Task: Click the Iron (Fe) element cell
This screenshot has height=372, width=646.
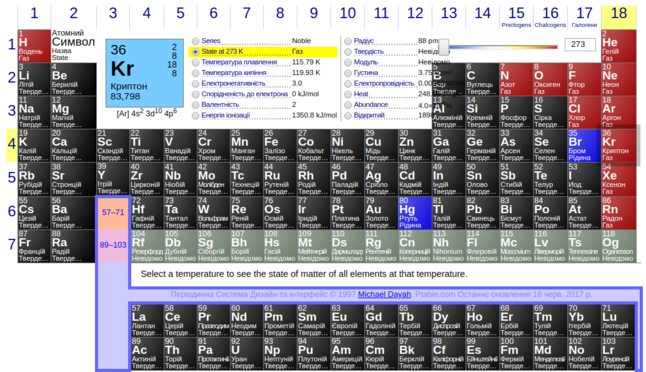Action: click(280, 145)
